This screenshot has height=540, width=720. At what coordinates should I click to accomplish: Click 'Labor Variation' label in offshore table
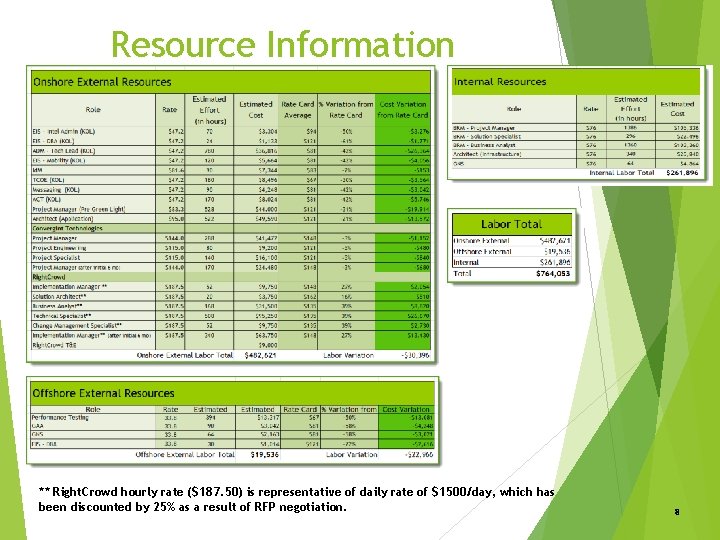coord(352,455)
